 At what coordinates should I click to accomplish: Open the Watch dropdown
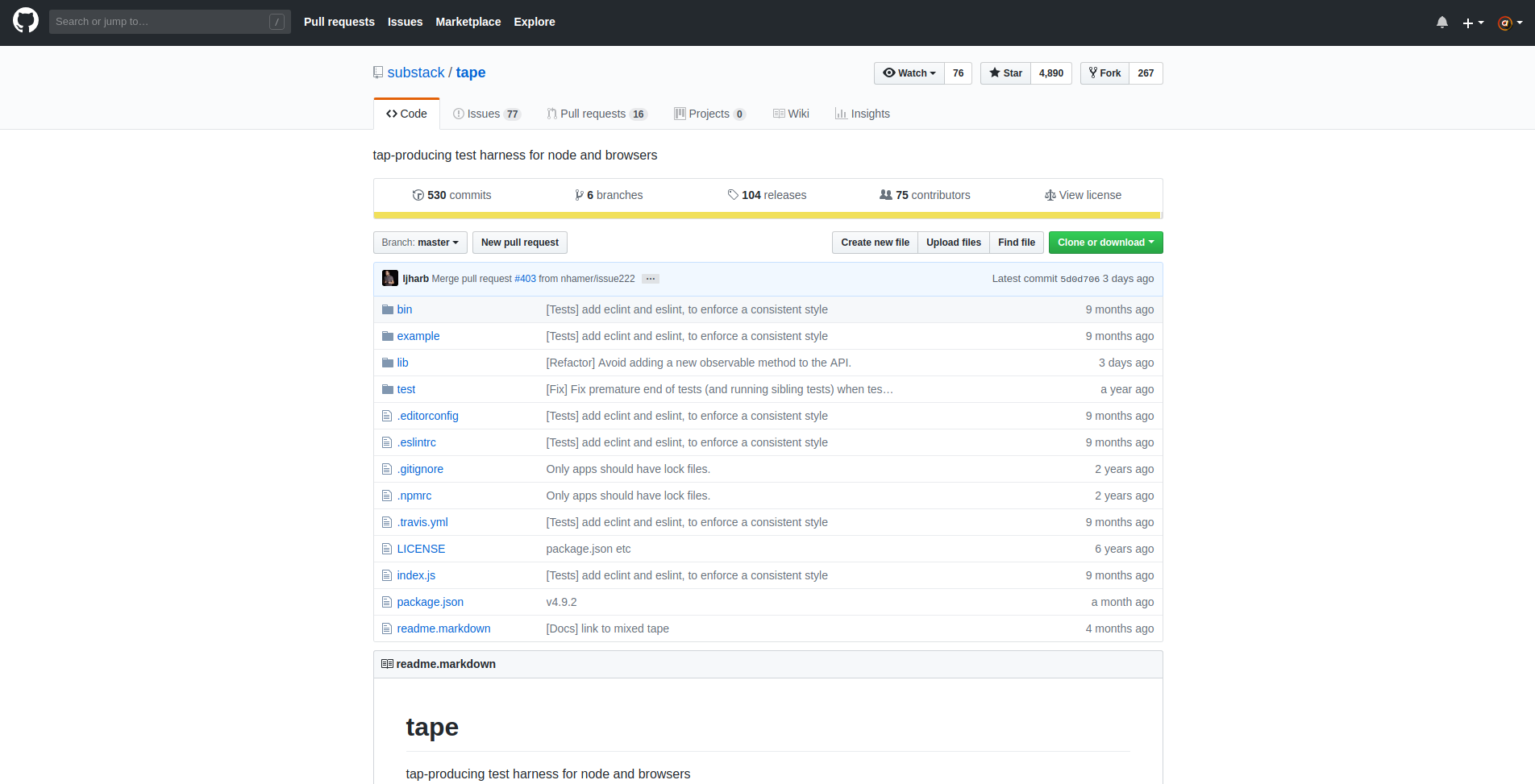909,73
